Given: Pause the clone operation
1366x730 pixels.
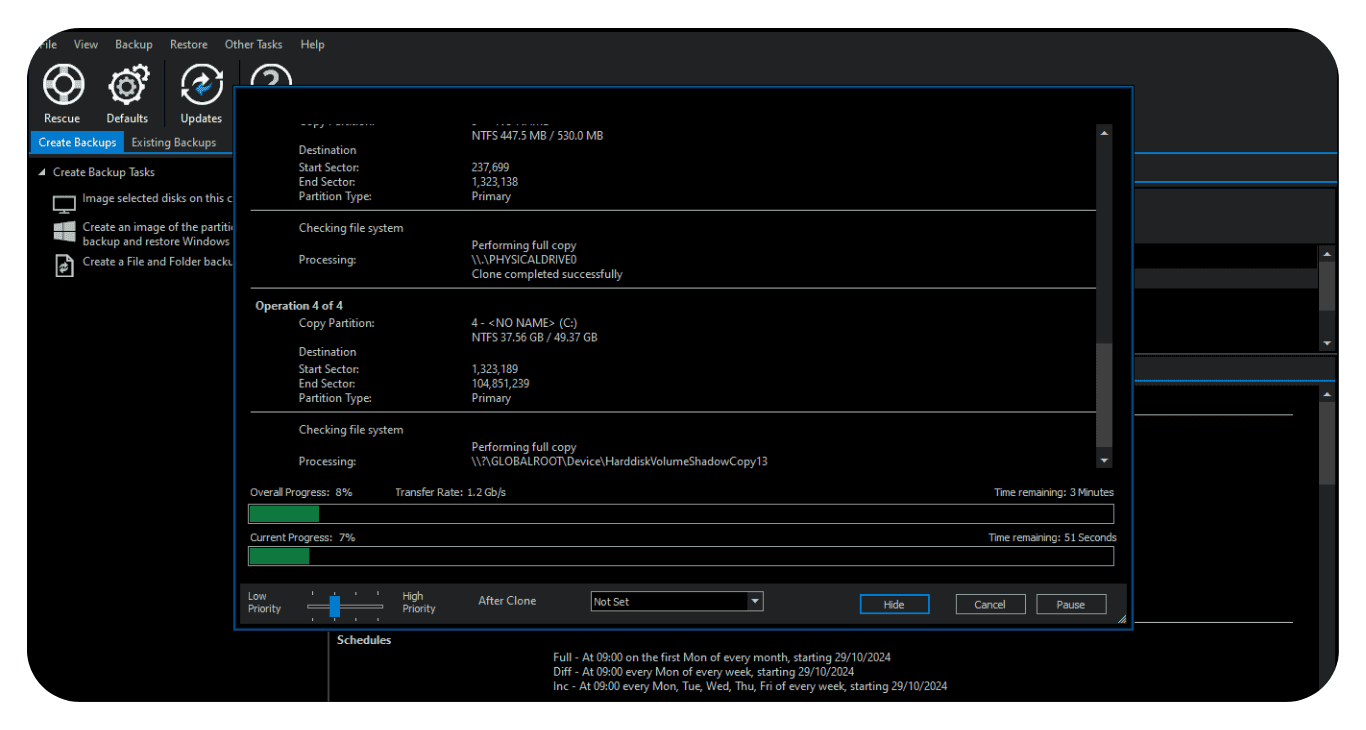Looking at the screenshot, I should coord(1070,604).
